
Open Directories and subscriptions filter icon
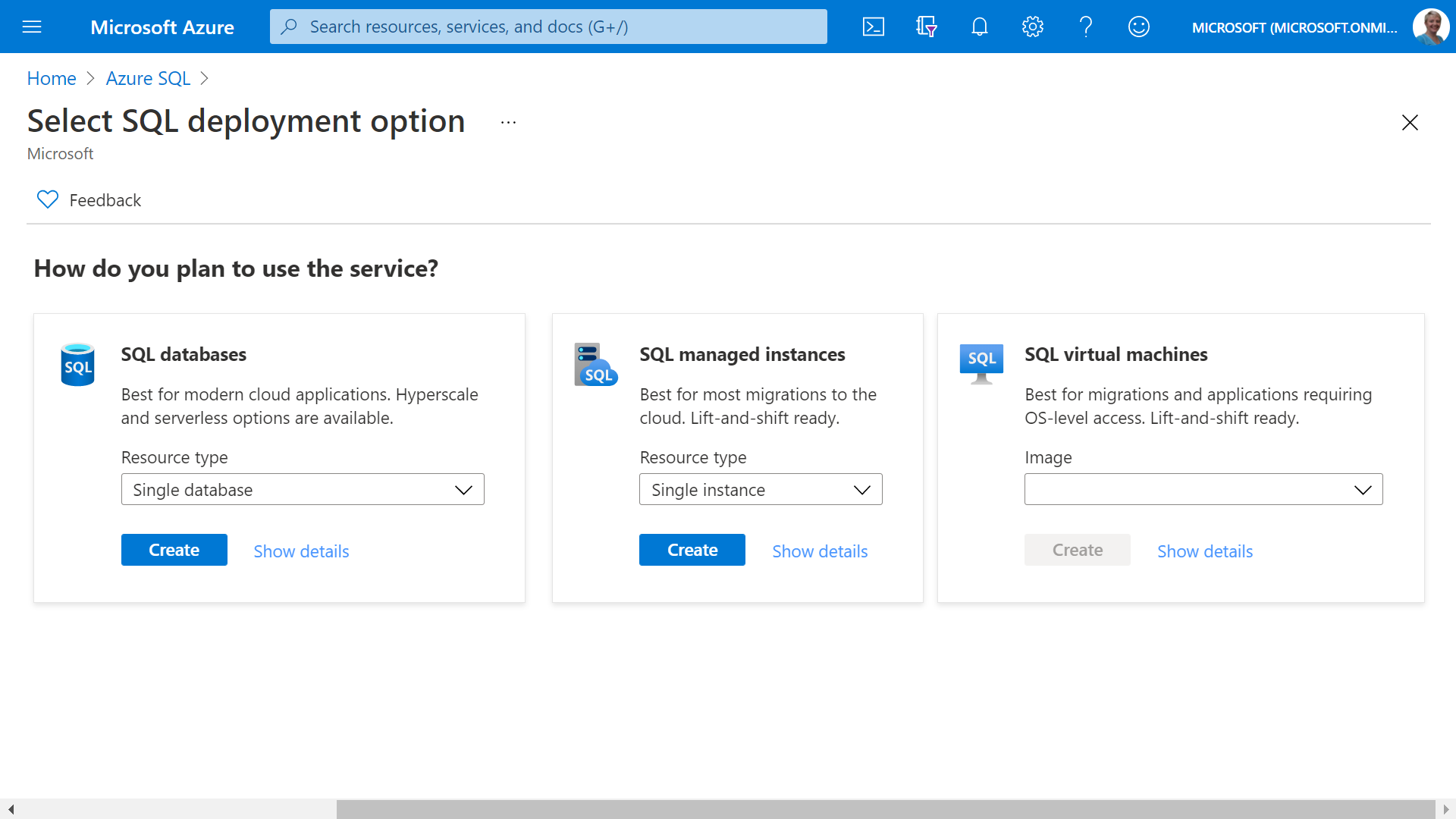coord(926,27)
